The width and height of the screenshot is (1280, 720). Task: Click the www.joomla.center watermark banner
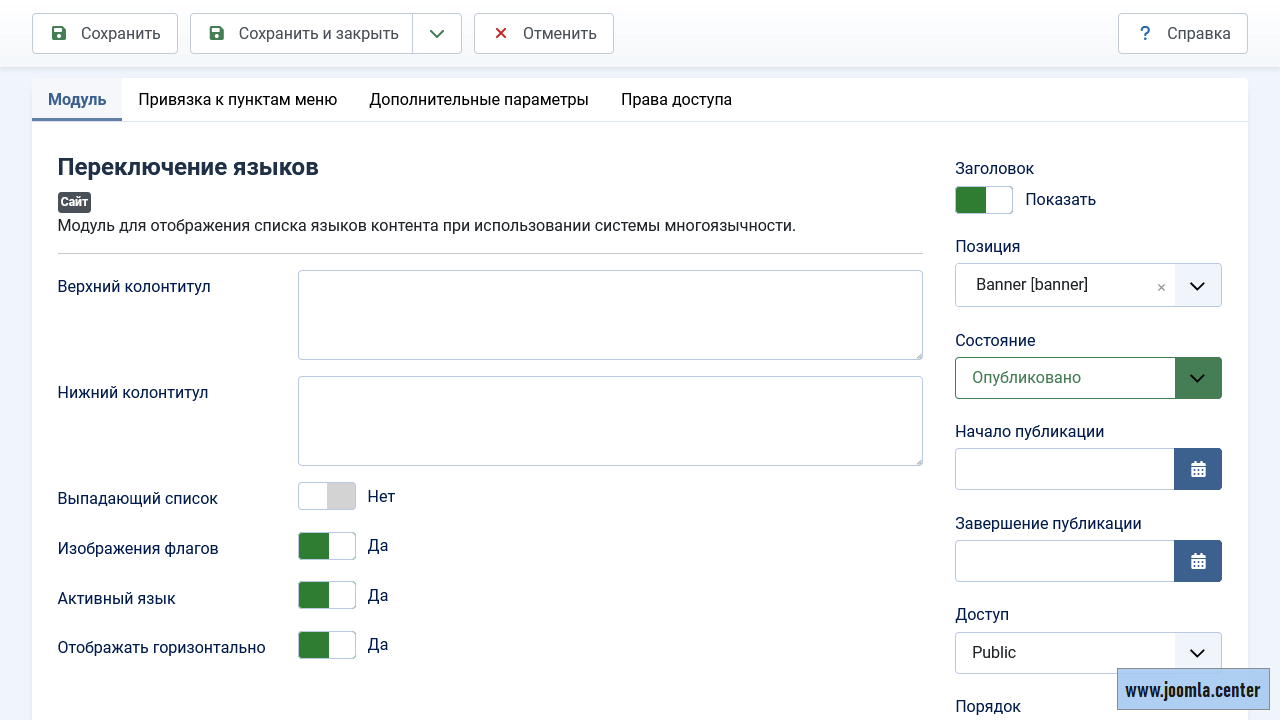pos(1192,690)
